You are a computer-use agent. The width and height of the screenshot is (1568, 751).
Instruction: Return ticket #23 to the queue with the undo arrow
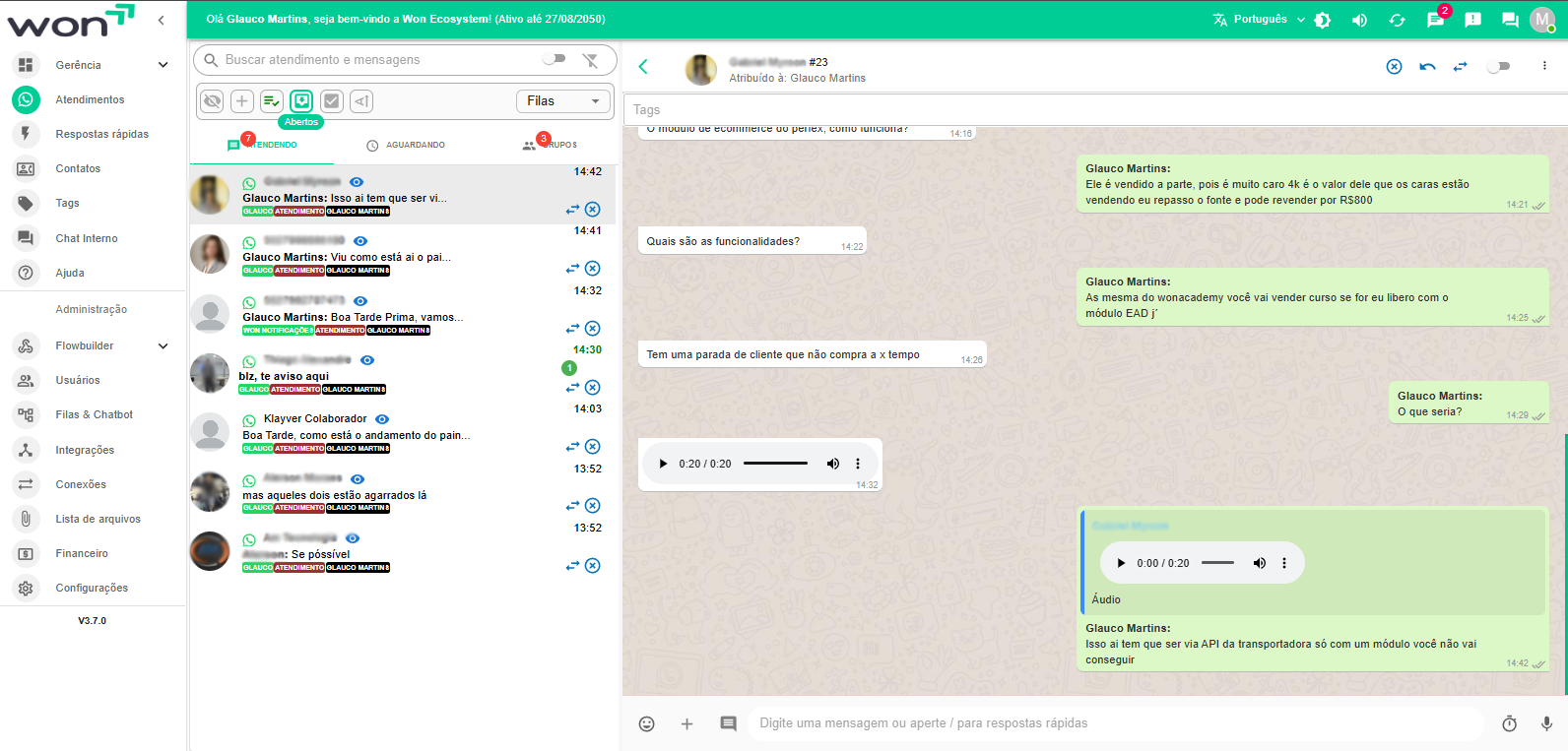[x=1427, y=66]
